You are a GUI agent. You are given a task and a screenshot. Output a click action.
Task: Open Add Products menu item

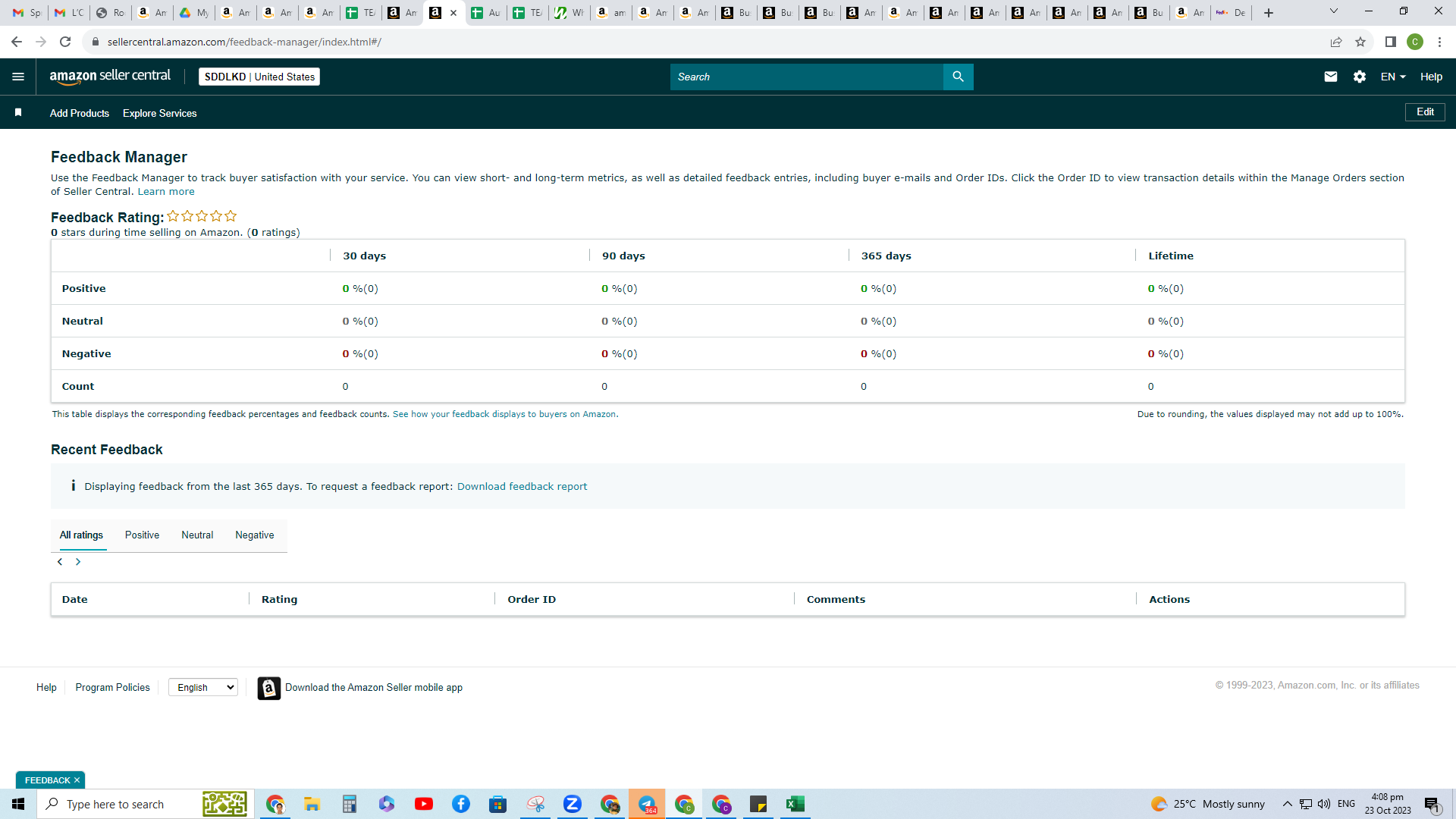[x=80, y=113]
